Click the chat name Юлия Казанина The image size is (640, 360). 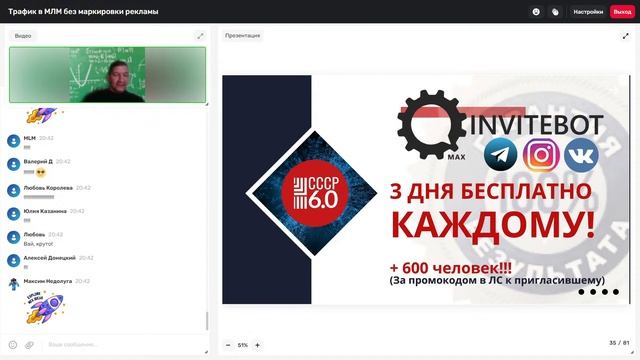click(x=45, y=211)
